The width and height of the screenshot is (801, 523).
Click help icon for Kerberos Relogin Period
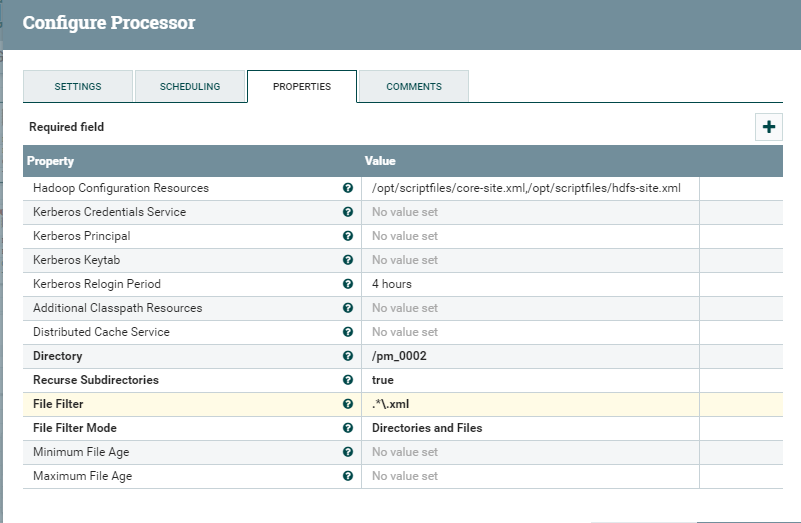pos(348,284)
